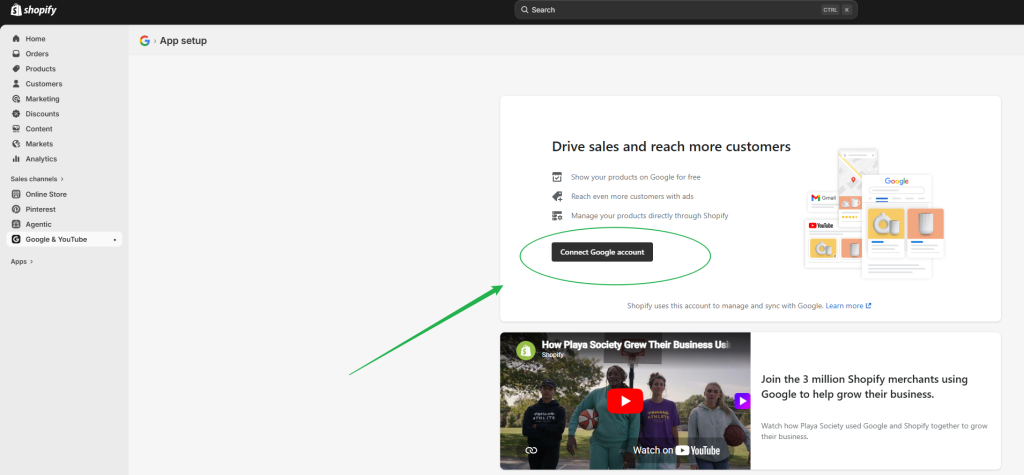Click the Content icon in sidebar

(16, 129)
